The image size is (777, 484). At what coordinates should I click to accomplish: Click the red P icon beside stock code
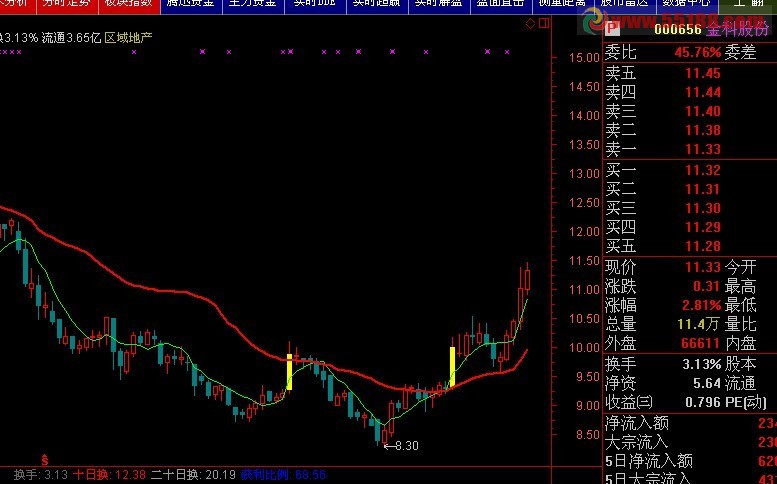pyautogui.click(x=613, y=29)
